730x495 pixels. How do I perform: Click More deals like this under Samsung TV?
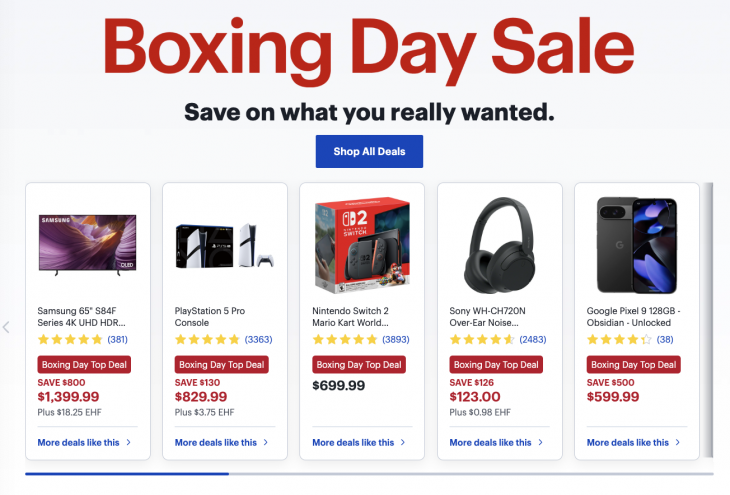tap(84, 442)
